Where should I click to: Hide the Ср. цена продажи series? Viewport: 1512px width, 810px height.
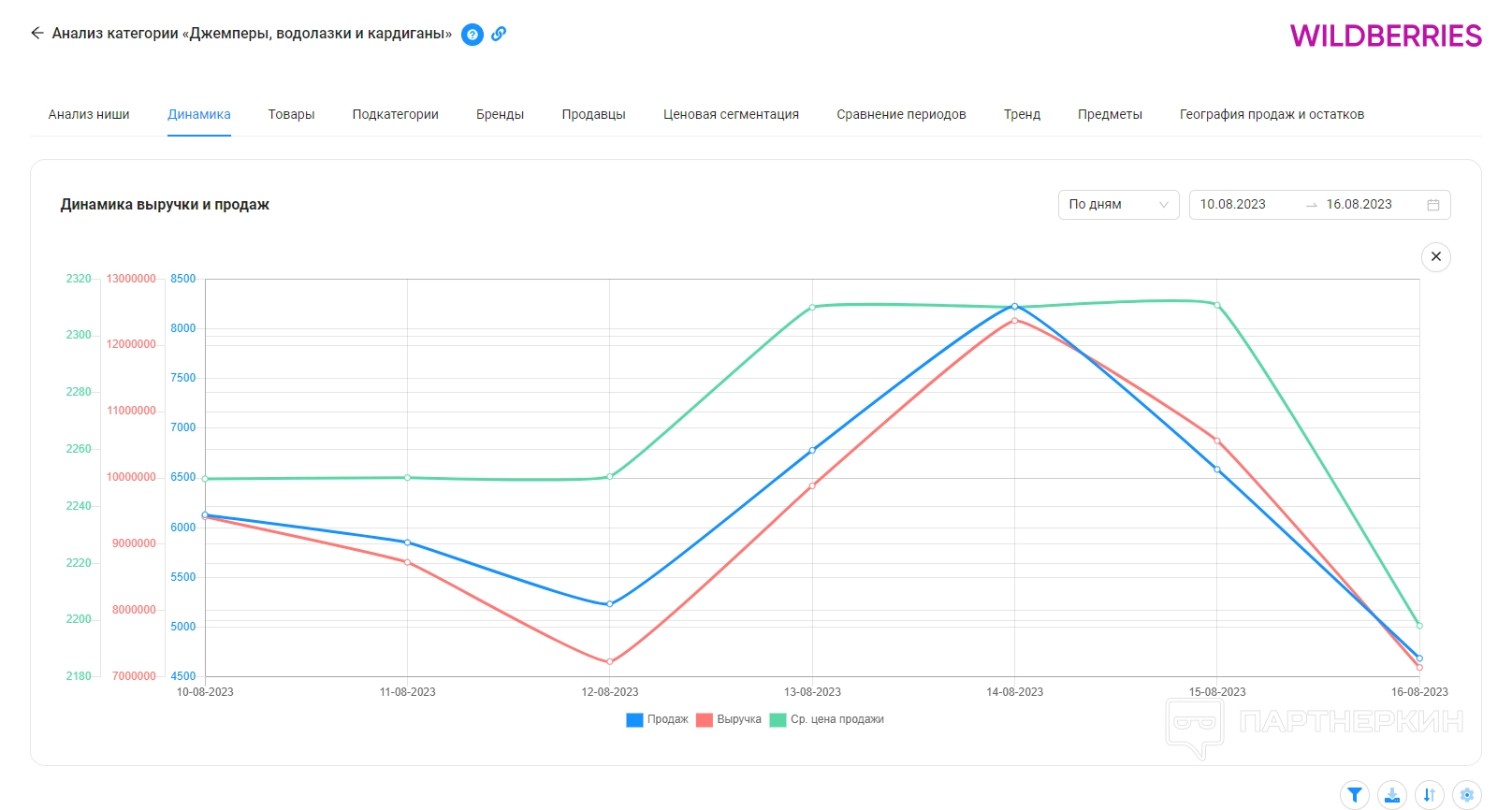[827, 719]
